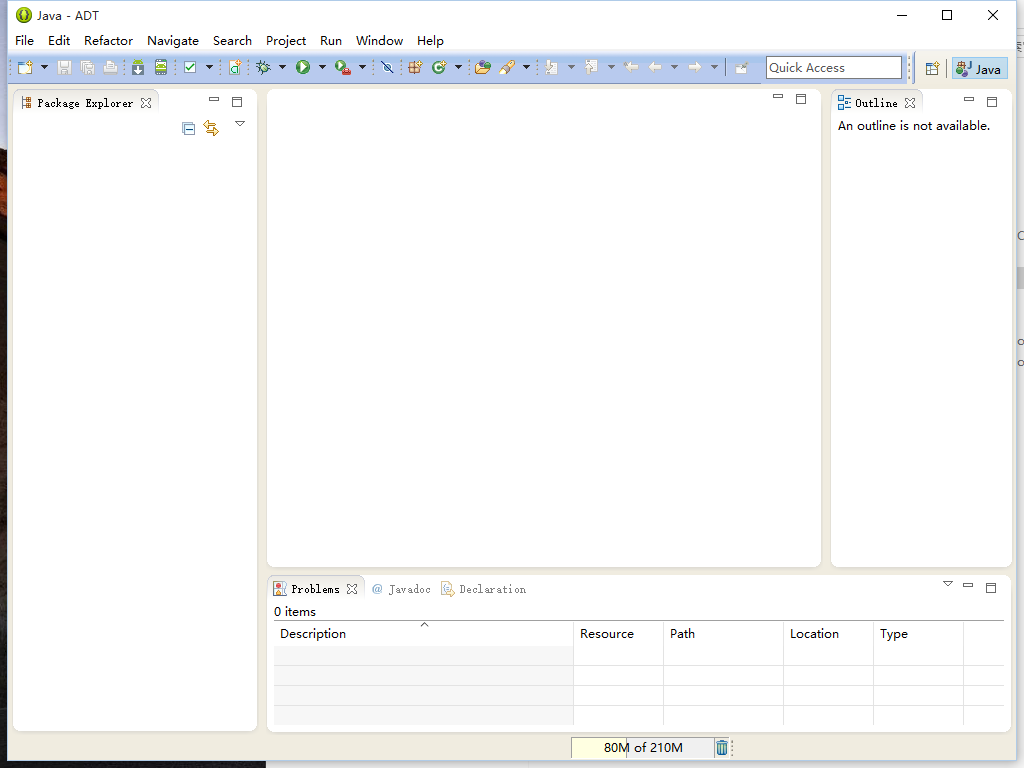Image resolution: width=1024 pixels, height=768 pixels.
Task: Click the Open Perspective icon
Action: pos(932,68)
